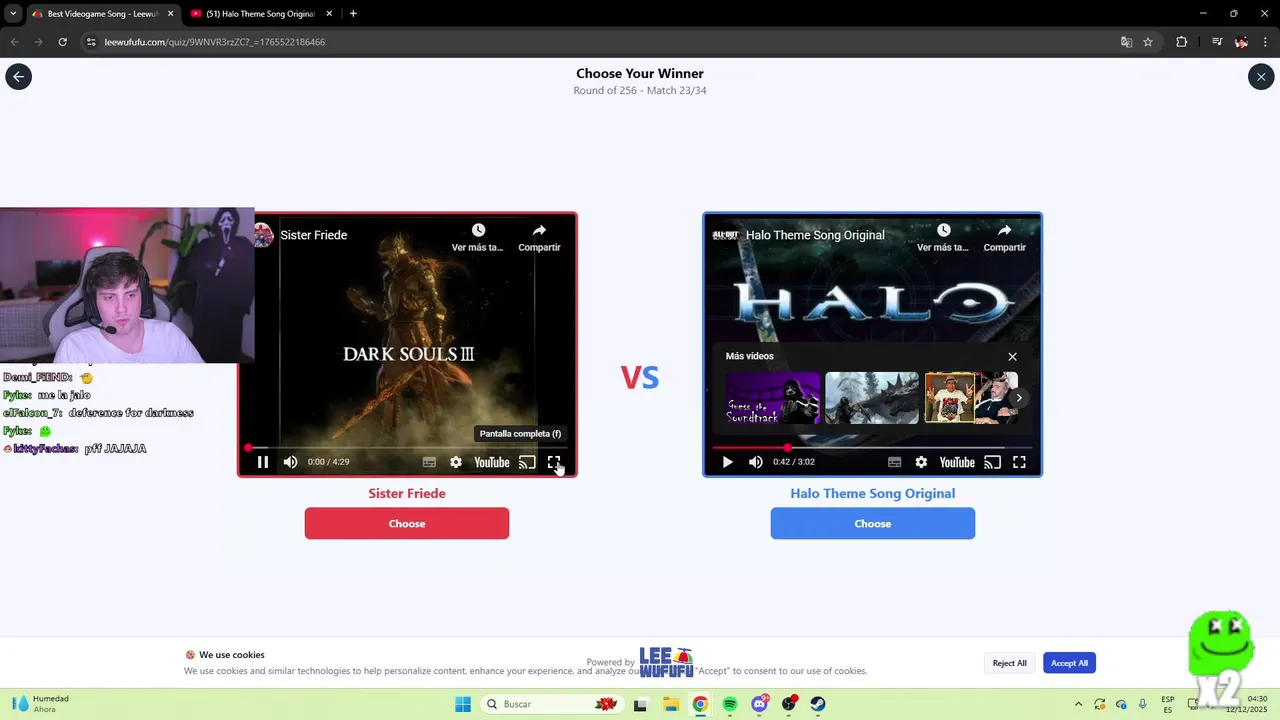1280x720 pixels.
Task: Translate this page icon
Action: click(x=1126, y=42)
